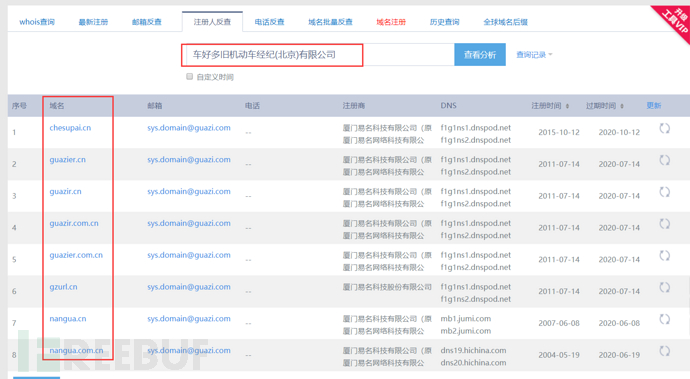Refresh the guazir.com.cn row record
This screenshot has height=379, width=690.
[x=664, y=224]
